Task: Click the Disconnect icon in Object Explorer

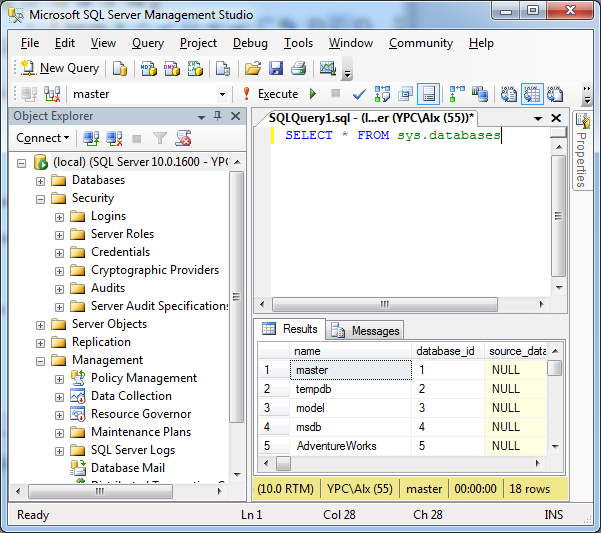Action: [114, 138]
